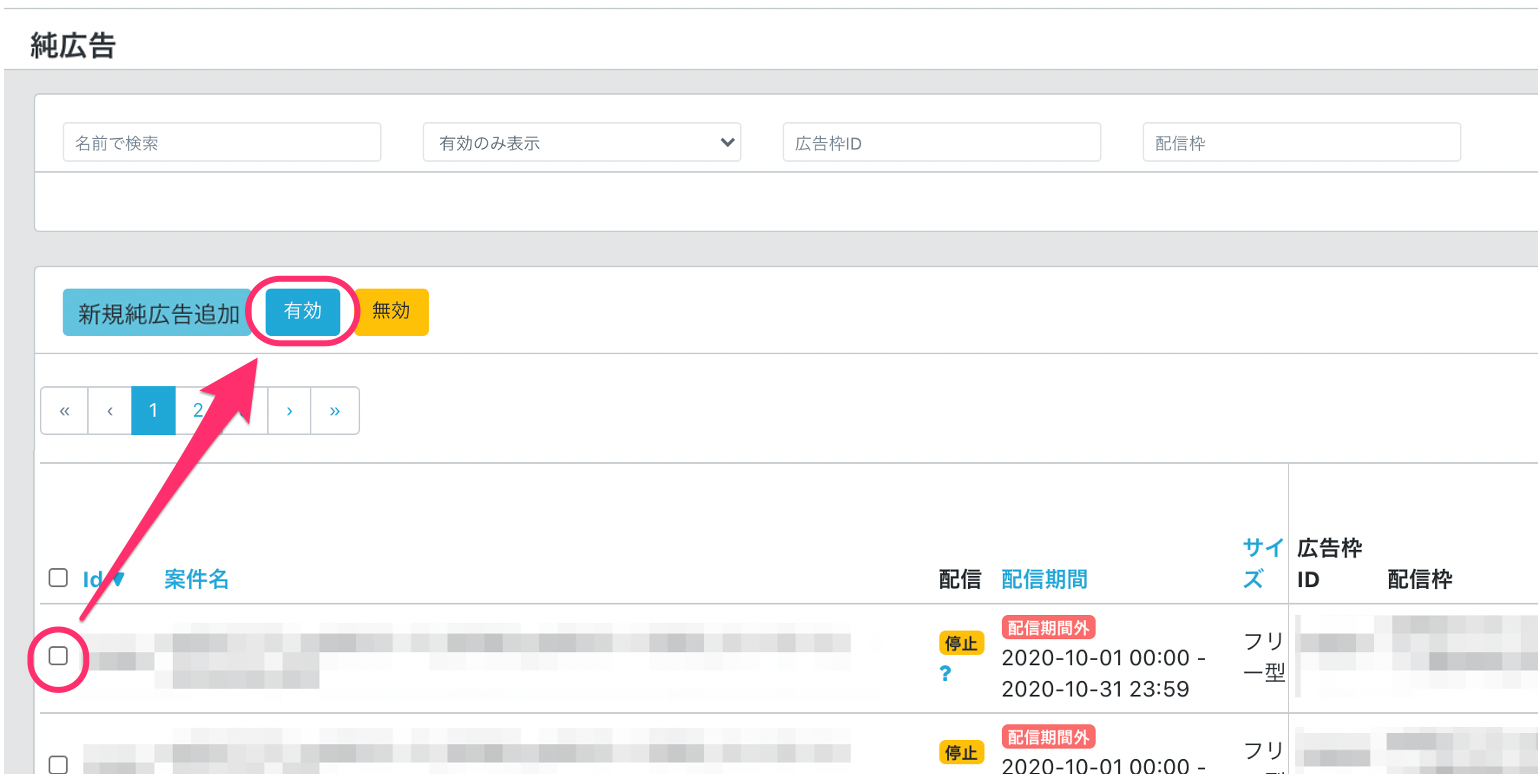Click the red 配信期間外 badge in first row
The image size is (1538, 774).
pos(1048,628)
